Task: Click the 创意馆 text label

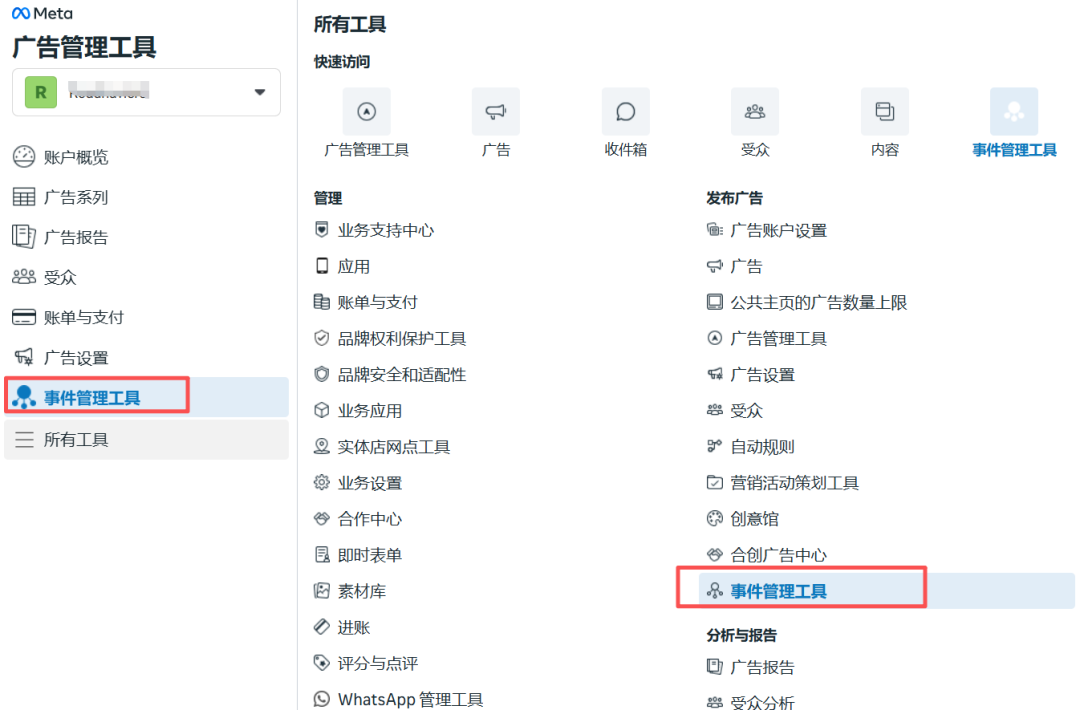Action: point(754,519)
